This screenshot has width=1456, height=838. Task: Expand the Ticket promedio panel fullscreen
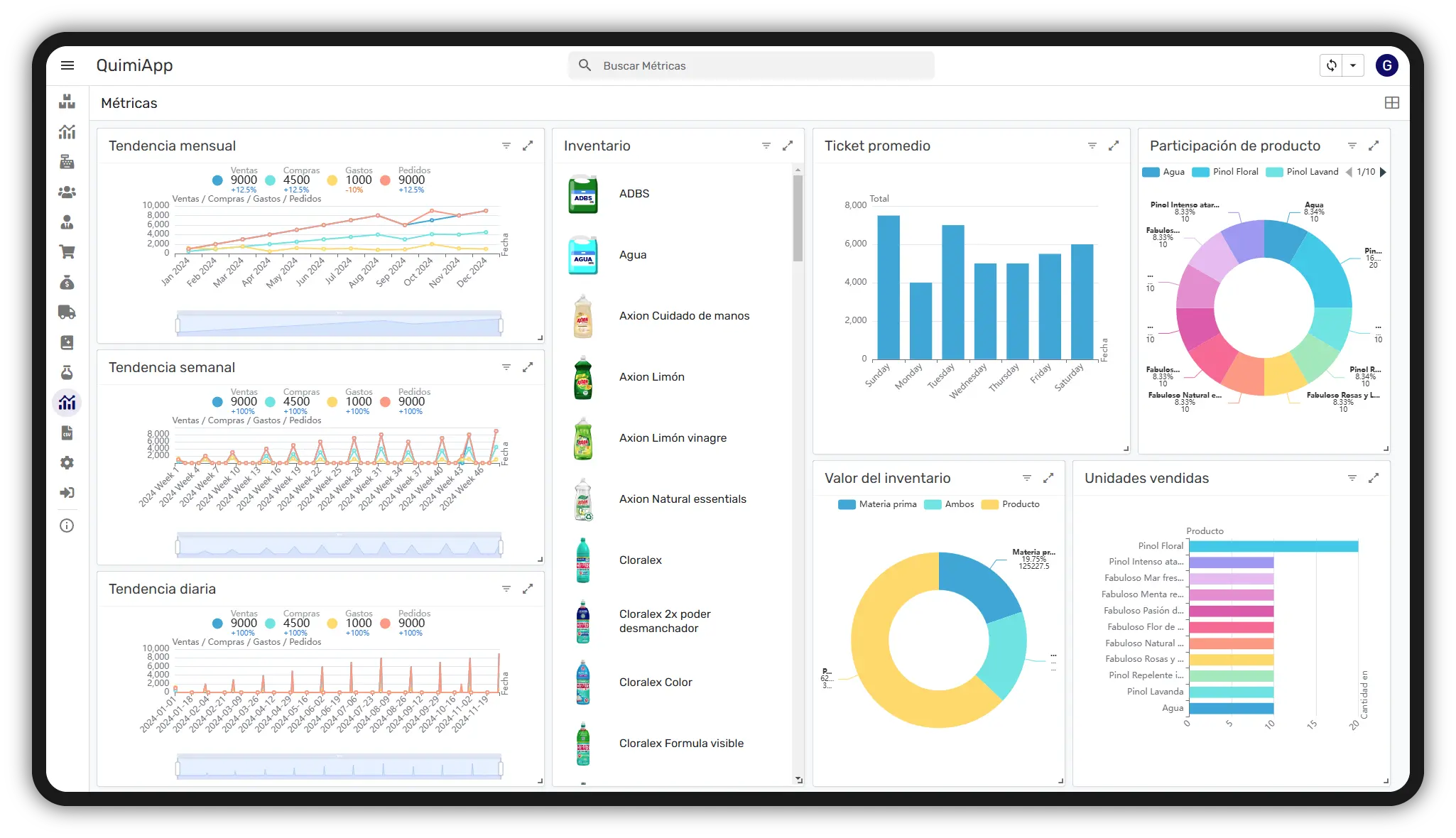(x=1114, y=146)
